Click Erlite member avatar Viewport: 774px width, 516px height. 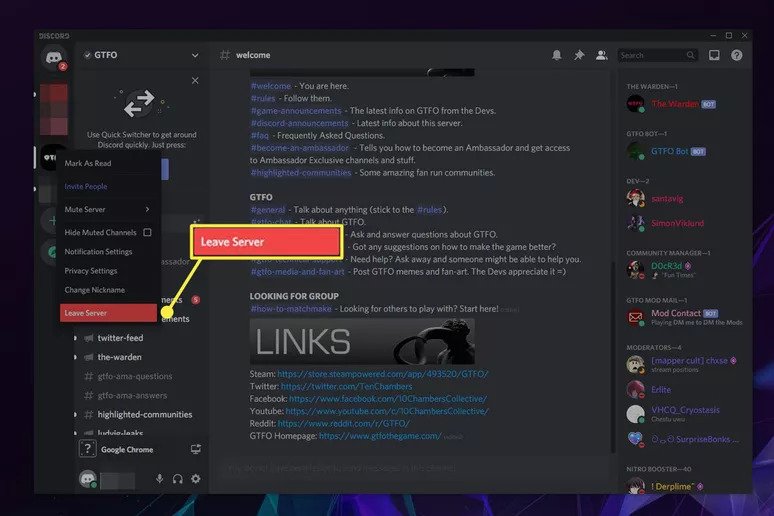[635, 390]
